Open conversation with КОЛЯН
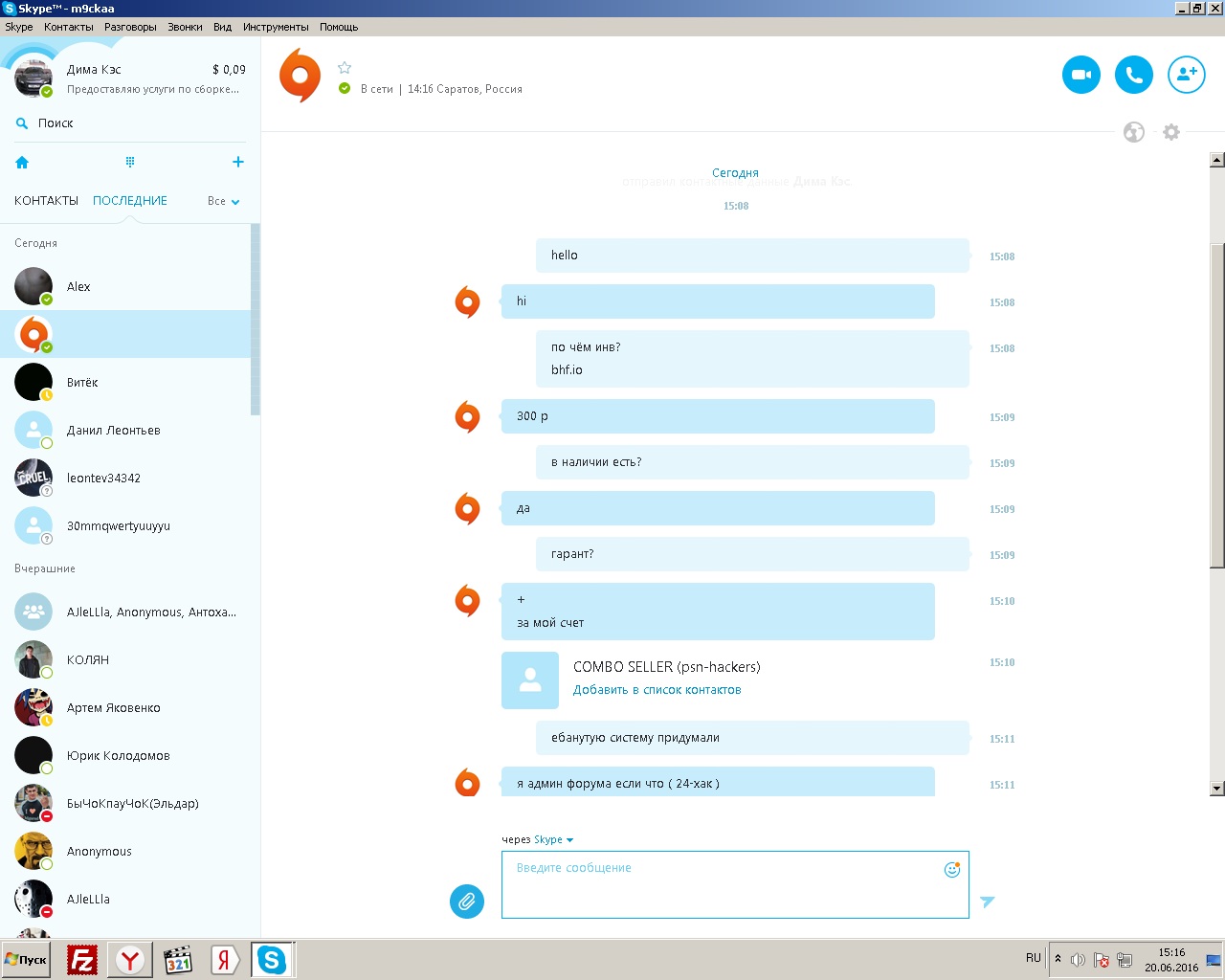Screen dimensions: 1225x980 125,659
